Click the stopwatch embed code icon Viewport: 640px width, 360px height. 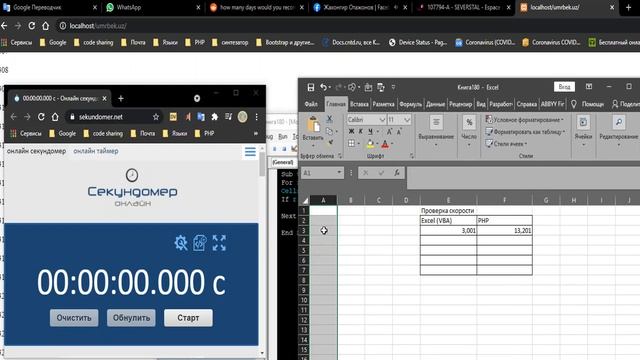tap(200, 243)
